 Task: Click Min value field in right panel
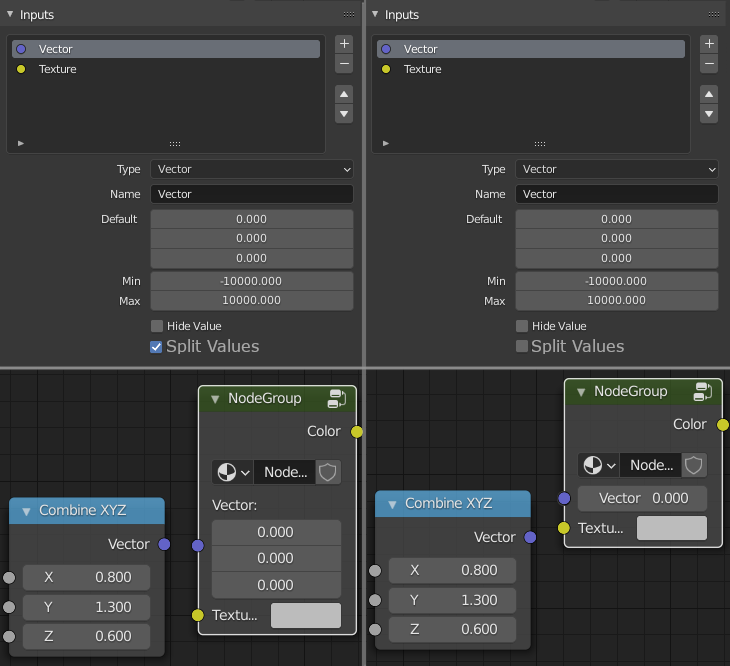coord(617,281)
